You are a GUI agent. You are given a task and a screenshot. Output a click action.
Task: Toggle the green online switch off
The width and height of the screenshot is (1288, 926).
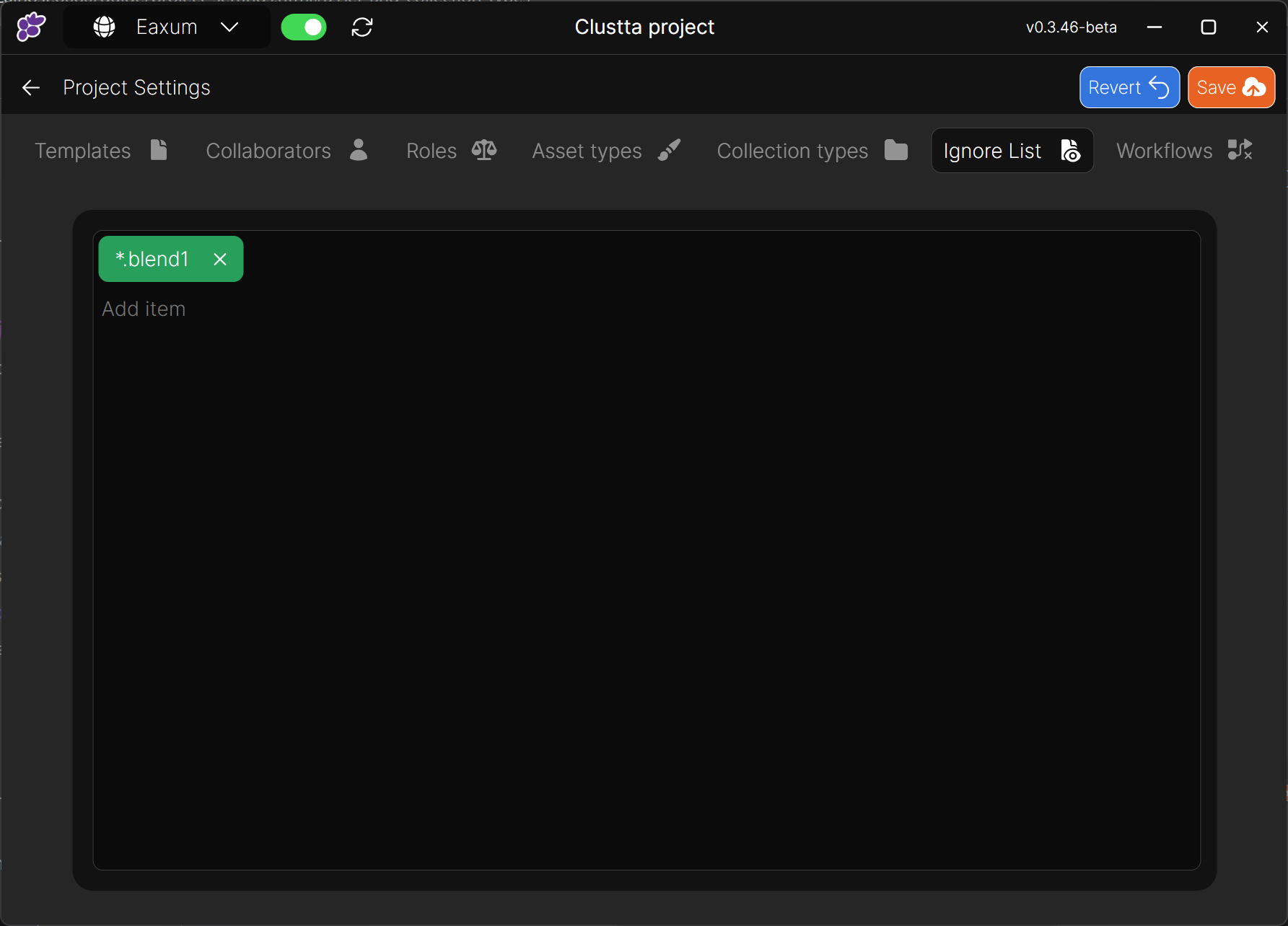[x=304, y=27]
